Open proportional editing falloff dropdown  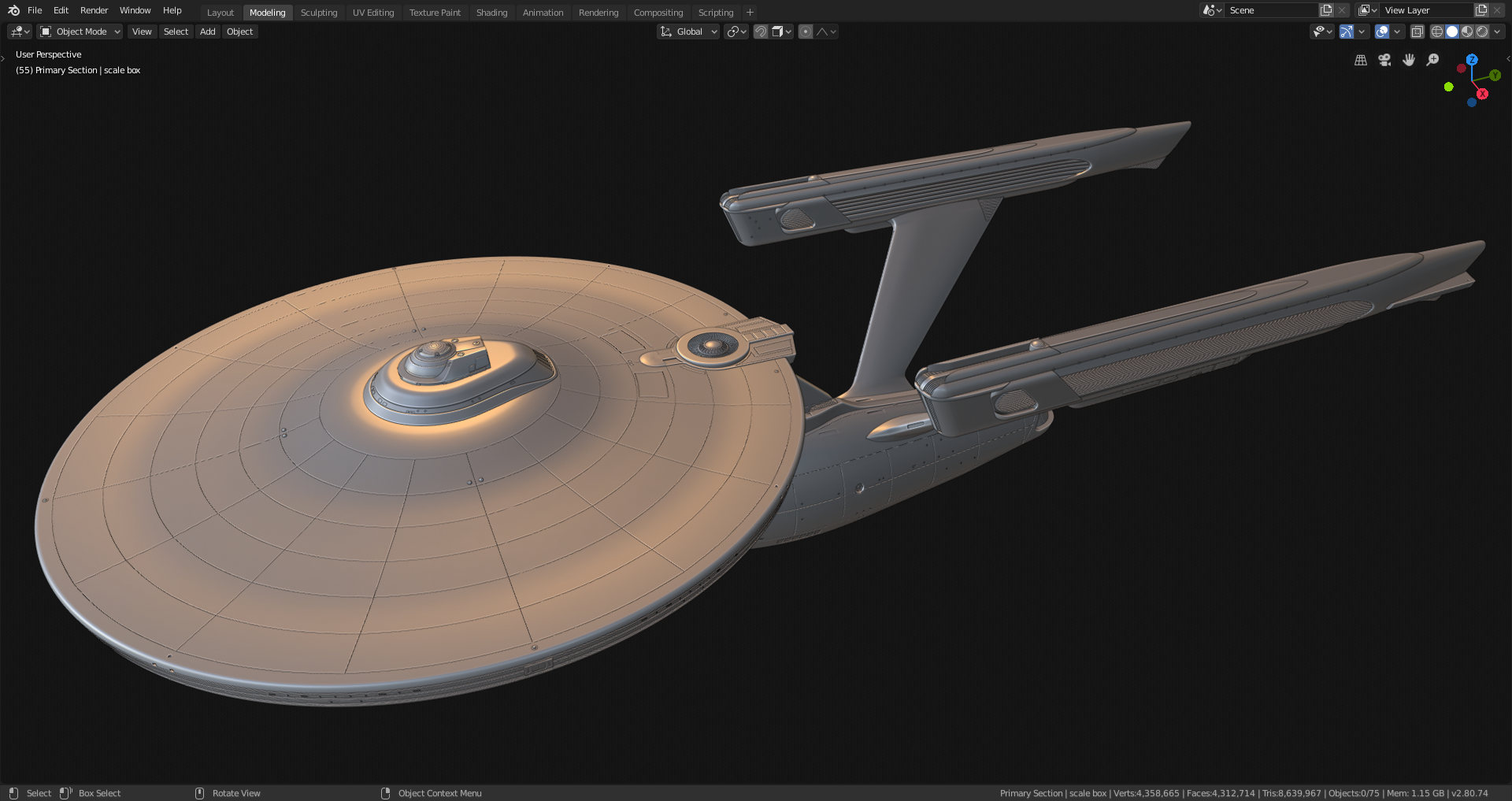point(826,32)
